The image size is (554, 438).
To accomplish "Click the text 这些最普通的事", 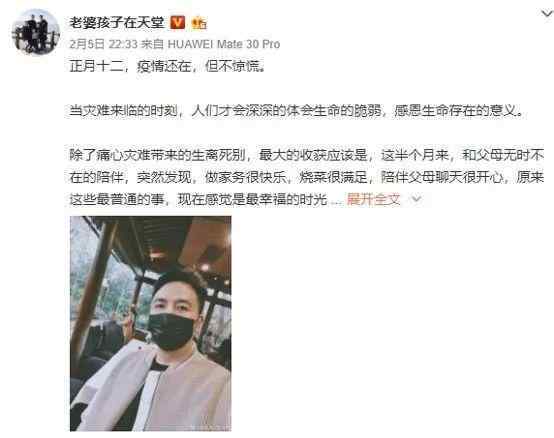I will [x=117, y=200].
